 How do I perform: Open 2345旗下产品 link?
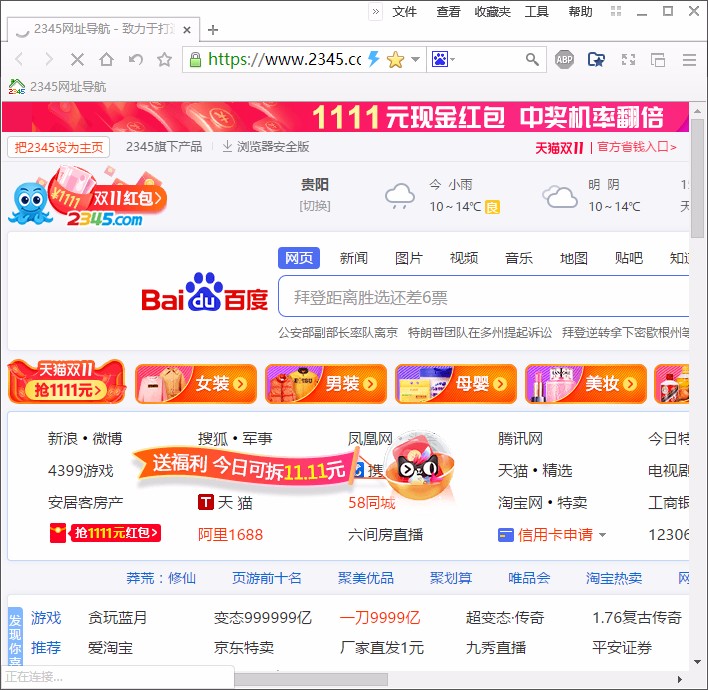pyautogui.click(x=164, y=147)
